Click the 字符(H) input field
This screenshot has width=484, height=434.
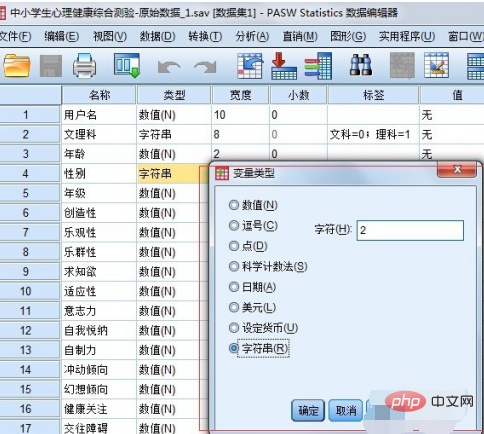[x=410, y=230]
